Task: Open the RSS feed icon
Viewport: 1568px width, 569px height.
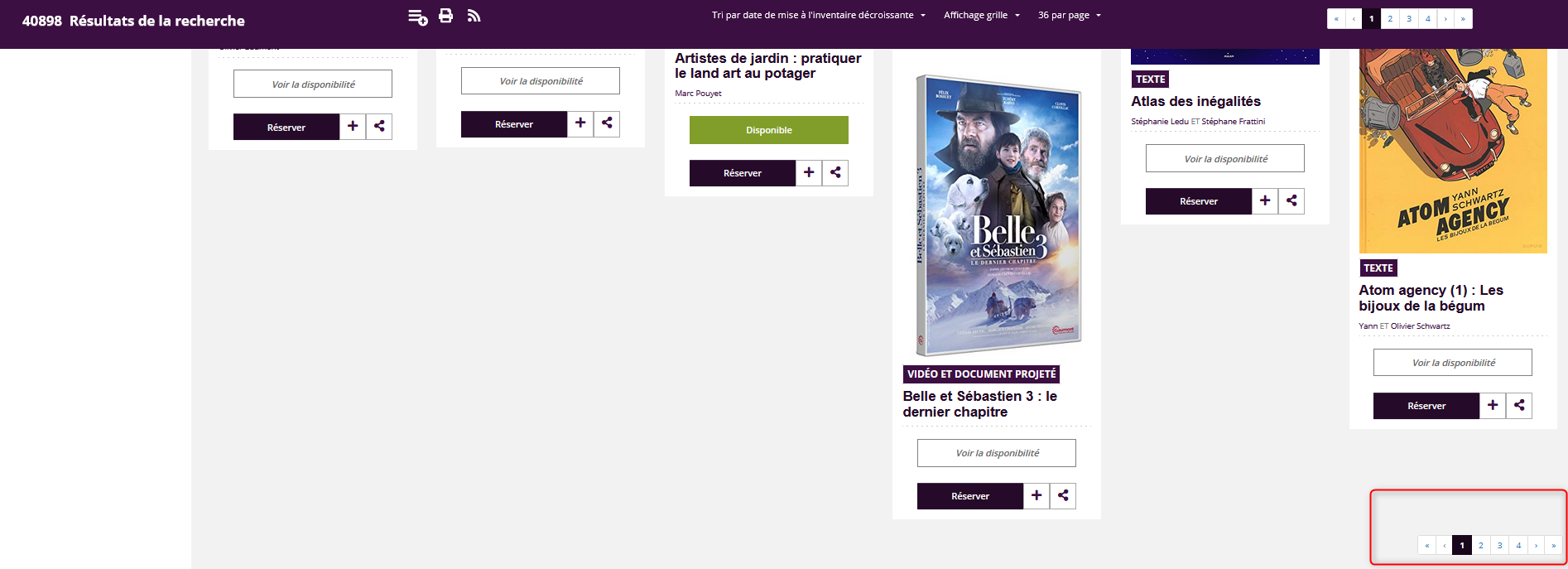Action: (x=474, y=16)
